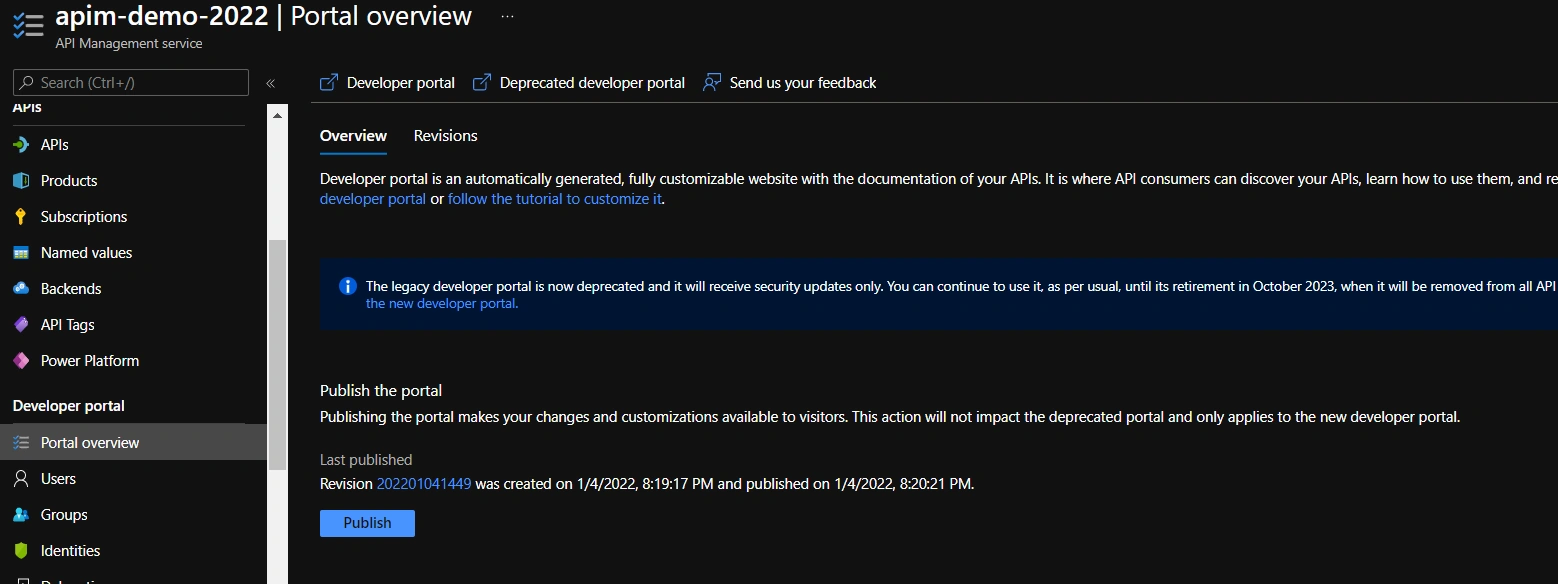Click the 'Publish the portal' heading
Image resolution: width=1558 pixels, height=584 pixels.
[x=381, y=391]
